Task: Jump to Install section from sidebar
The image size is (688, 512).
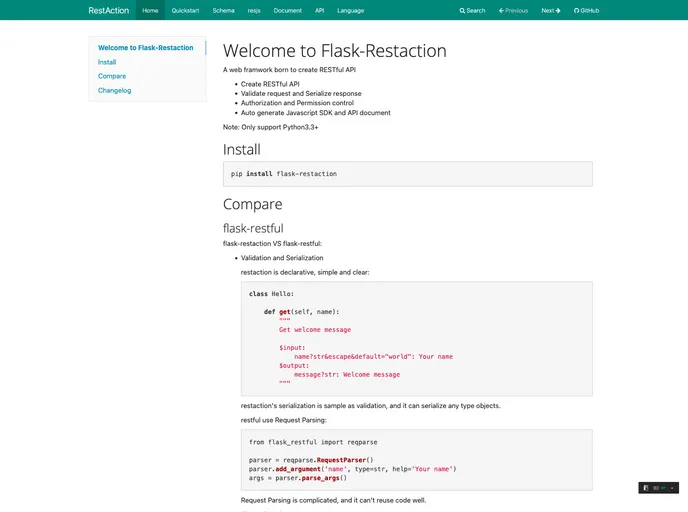Action: point(107,62)
